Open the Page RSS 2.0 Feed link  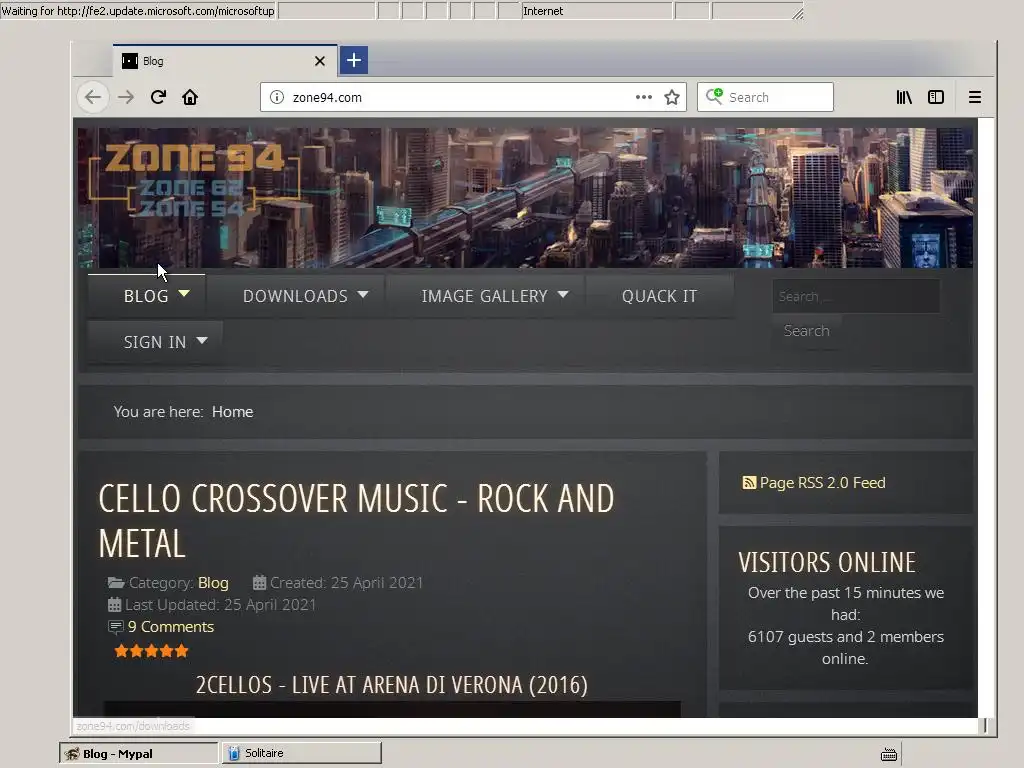[x=822, y=483]
